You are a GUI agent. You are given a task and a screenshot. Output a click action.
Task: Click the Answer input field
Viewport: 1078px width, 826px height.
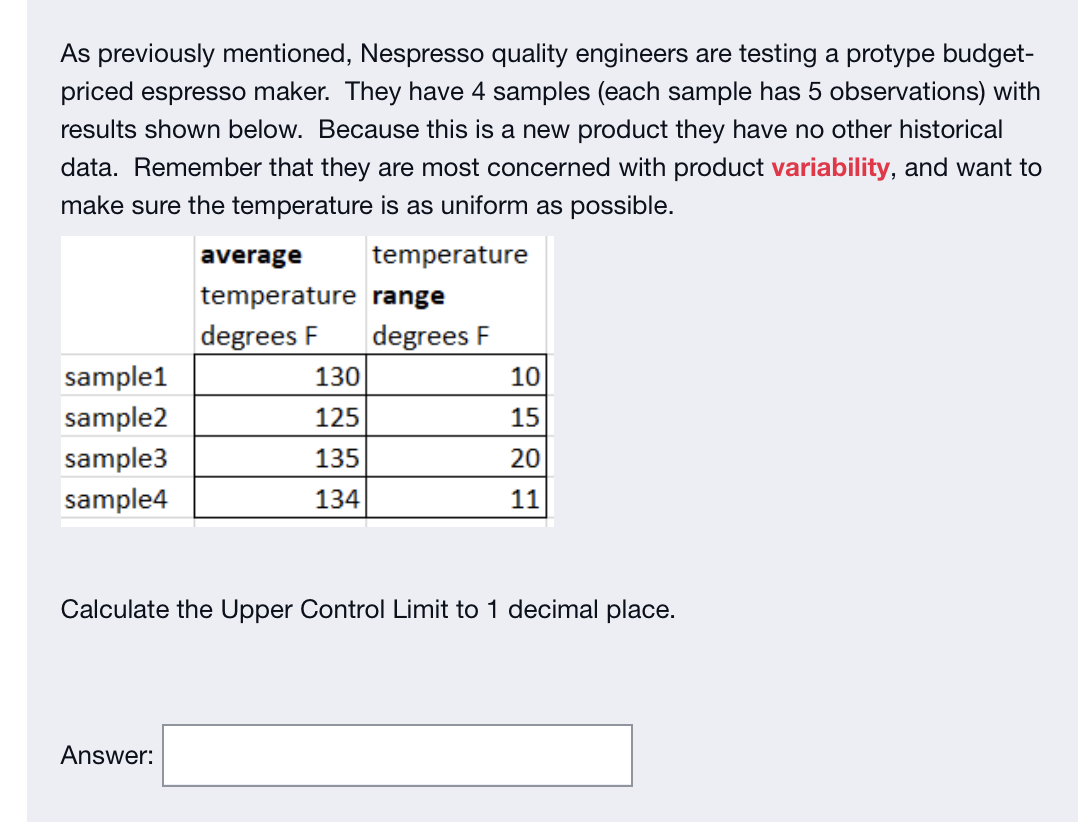[x=397, y=755]
